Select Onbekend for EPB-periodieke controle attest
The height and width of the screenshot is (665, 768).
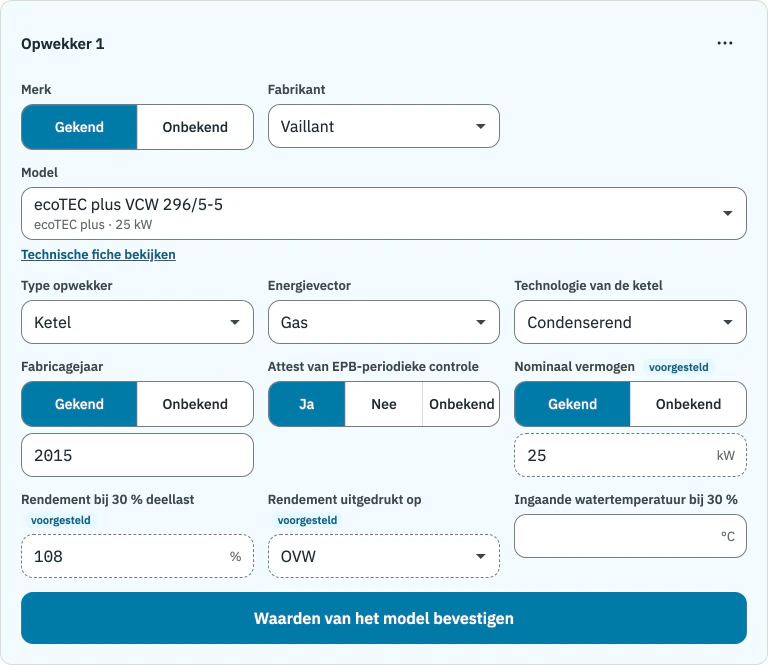click(x=461, y=404)
